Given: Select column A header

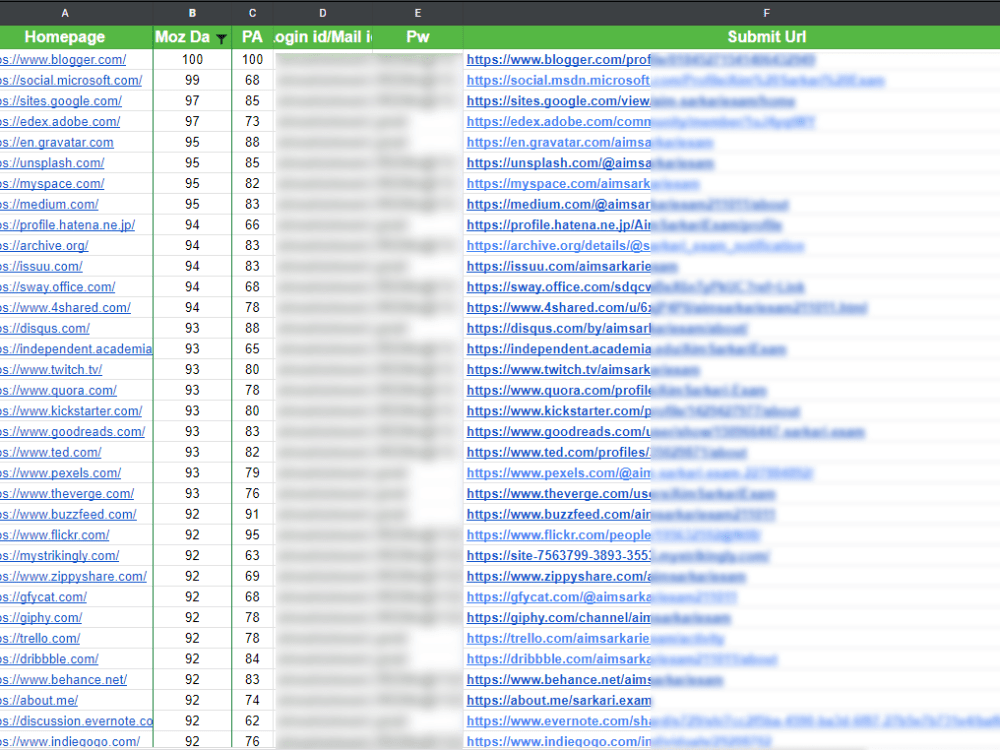Looking at the screenshot, I should [x=64, y=13].
